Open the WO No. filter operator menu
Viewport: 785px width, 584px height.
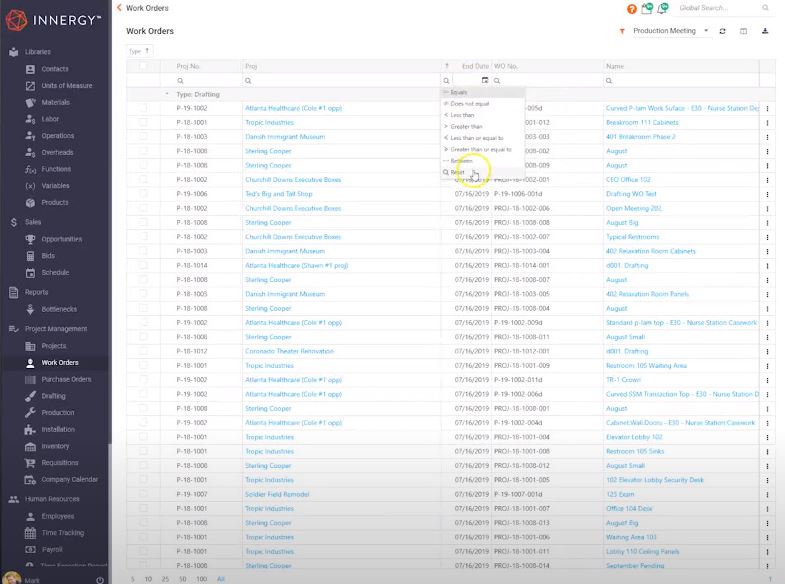(x=497, y=81)
